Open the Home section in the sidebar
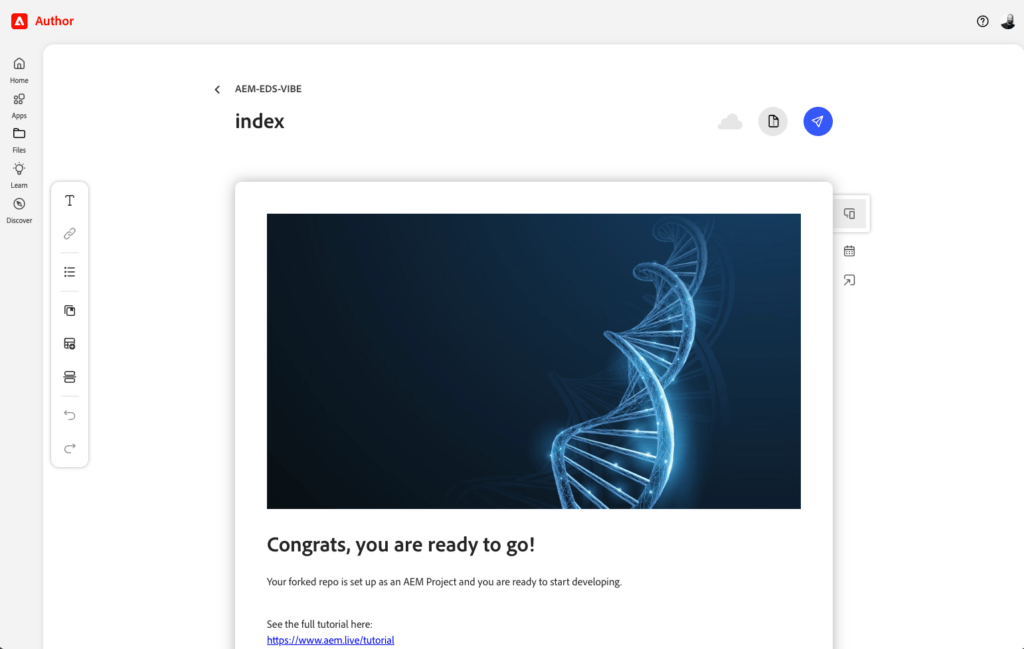This screenshot has width=1024, height=649. pyautogui.click(x=19, y=71)
